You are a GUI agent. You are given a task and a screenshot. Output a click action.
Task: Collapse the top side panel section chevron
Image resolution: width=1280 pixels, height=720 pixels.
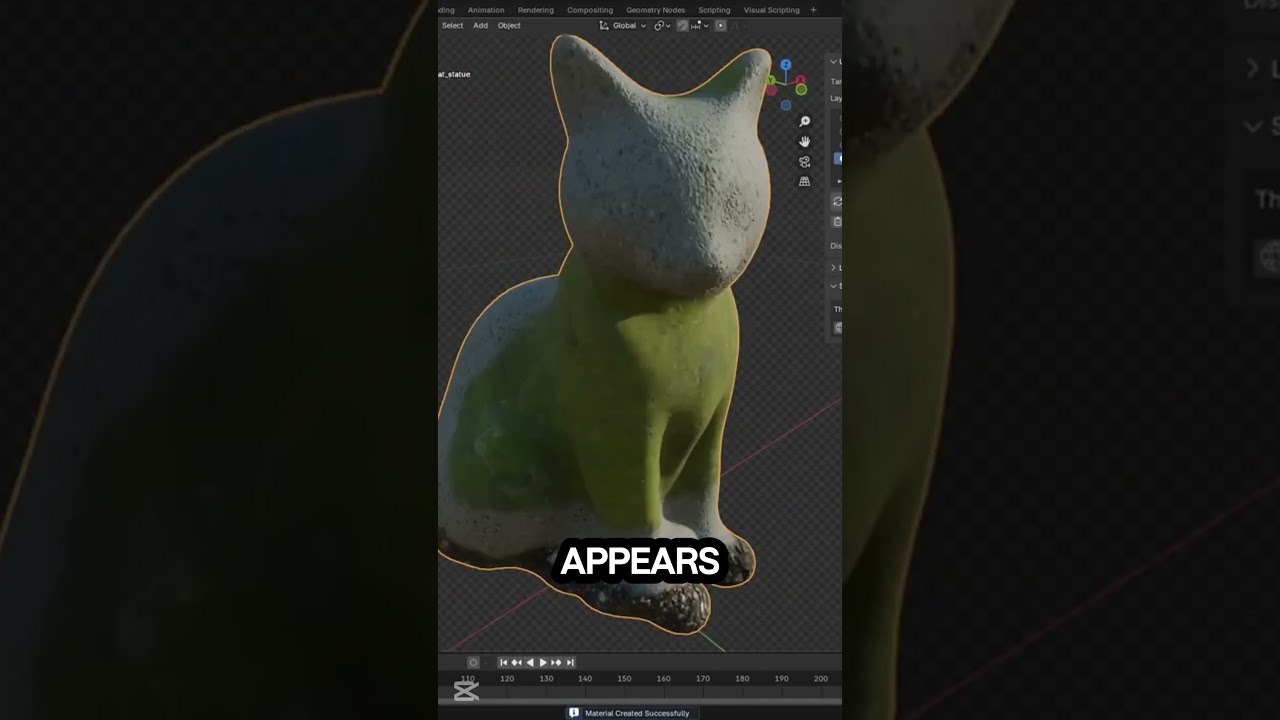click(x=834, y=62)
